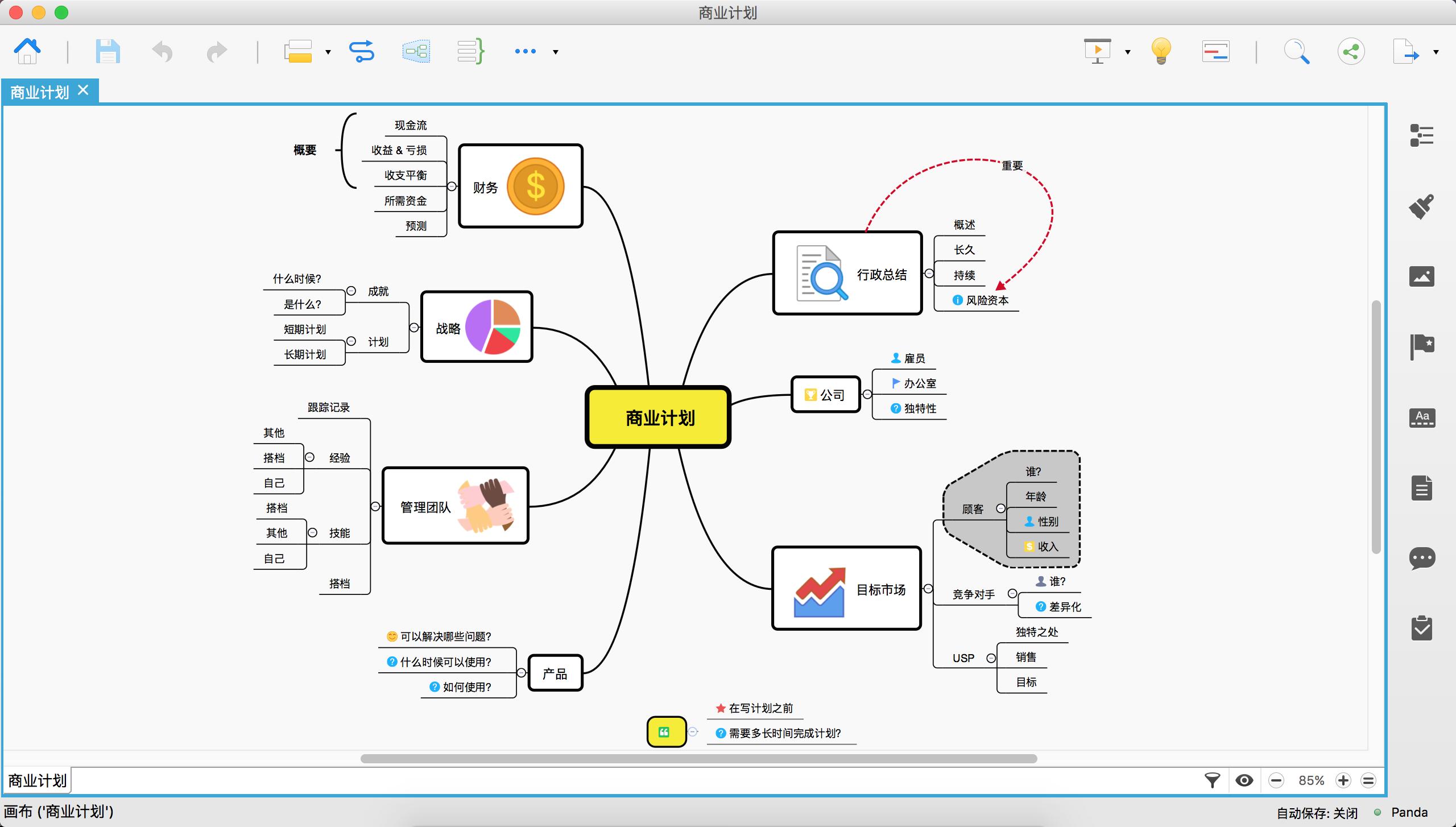The height and width of the screenshot is (827, 1456).
Task: Collapse the 成就 subtopic toggle
Action: pos(351,291)
